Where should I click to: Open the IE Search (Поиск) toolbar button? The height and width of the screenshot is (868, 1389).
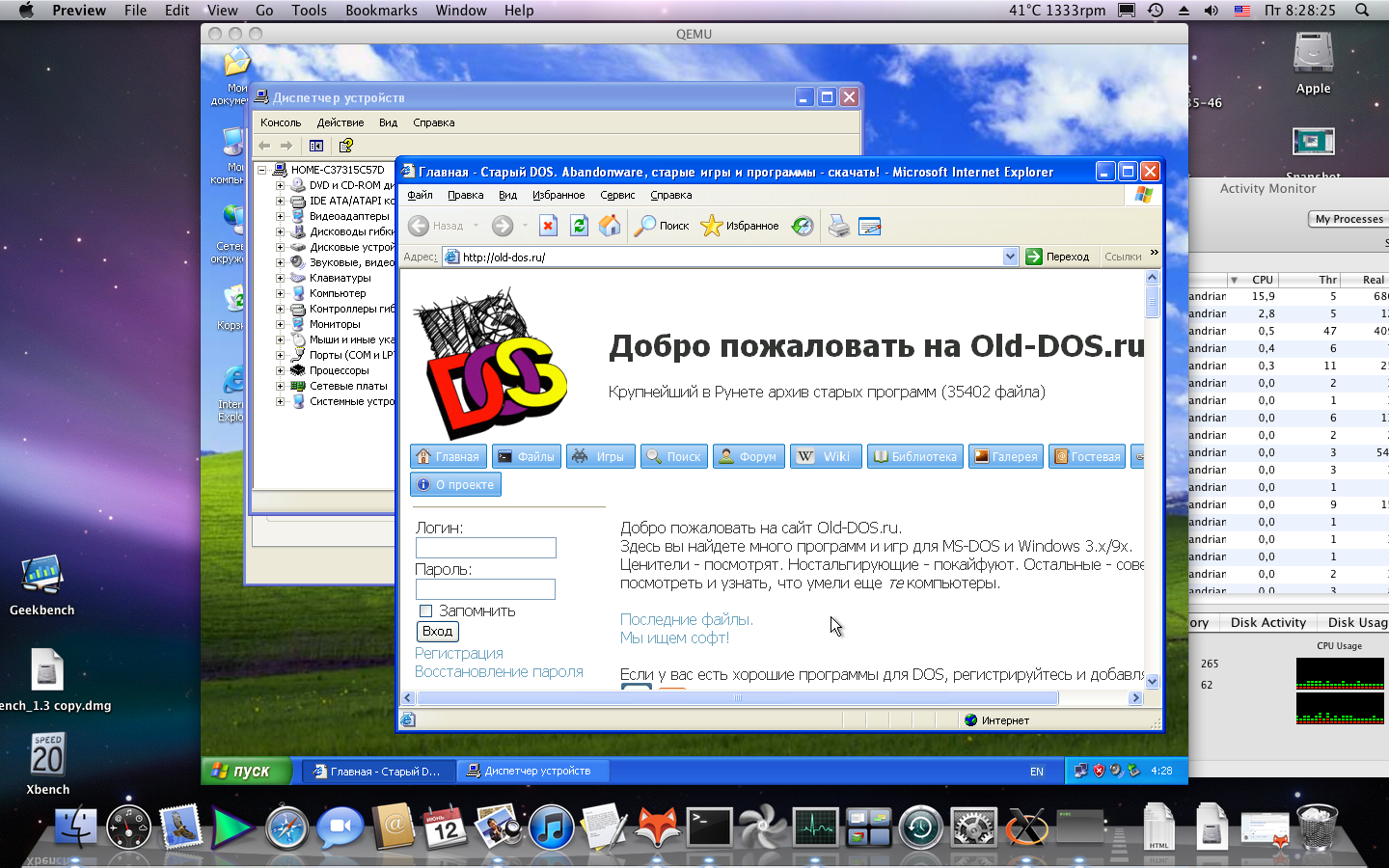click(x=662, y=226)
